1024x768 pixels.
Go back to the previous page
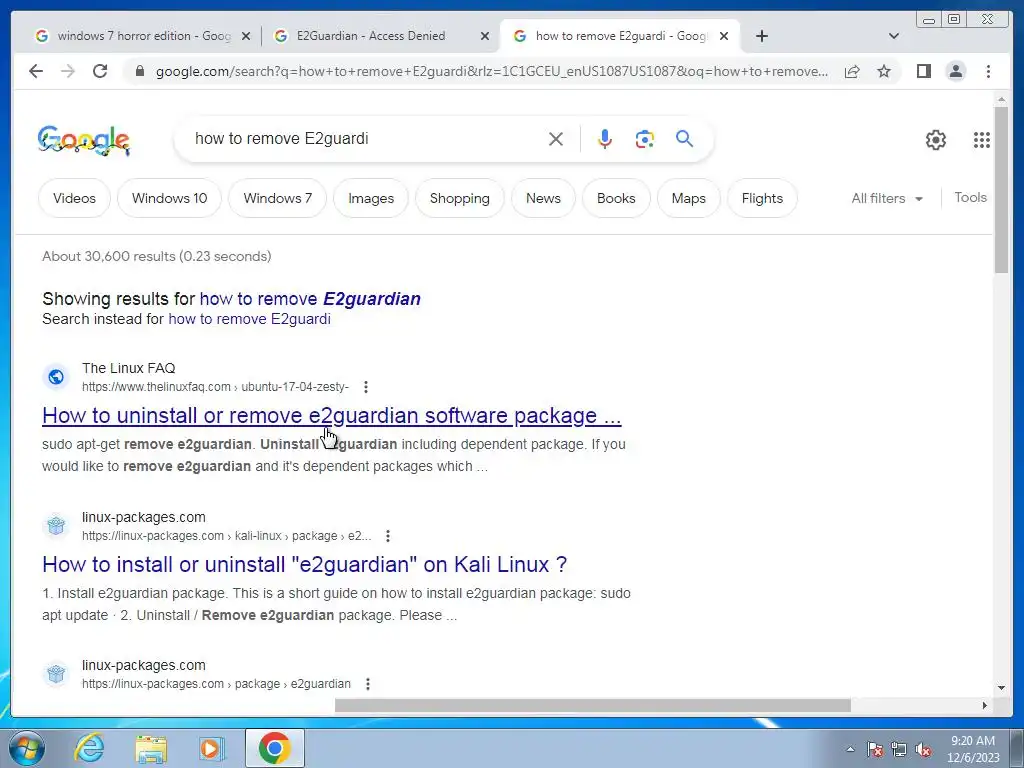(x=36, y=71)
